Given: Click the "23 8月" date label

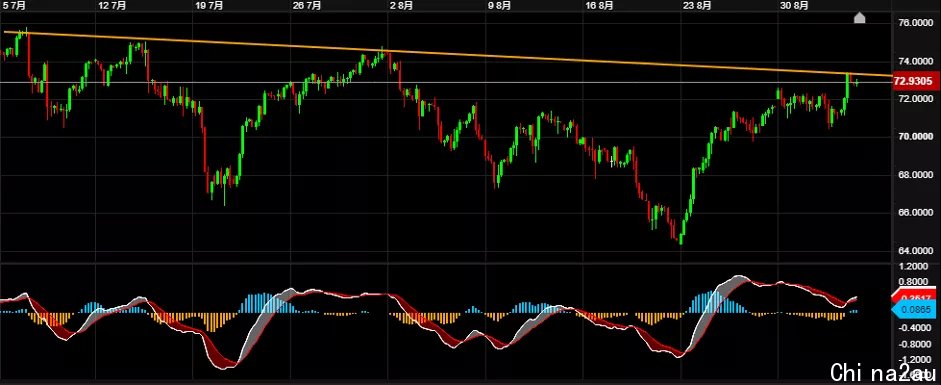Looking at the screenshot, I should (x=697, y=5).
